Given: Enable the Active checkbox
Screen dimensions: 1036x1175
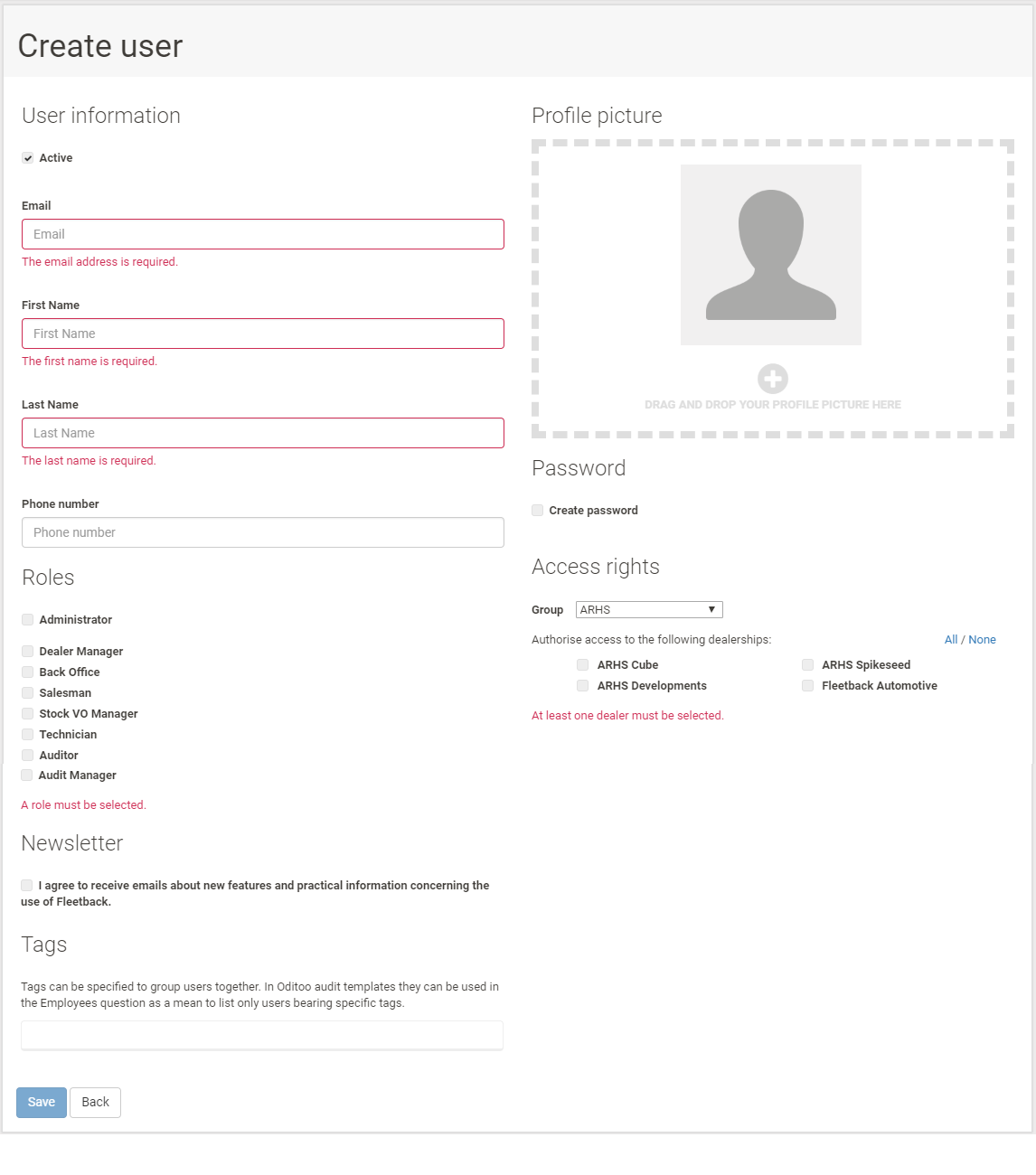Looking at the screenshot, I should tap(28, 157).
